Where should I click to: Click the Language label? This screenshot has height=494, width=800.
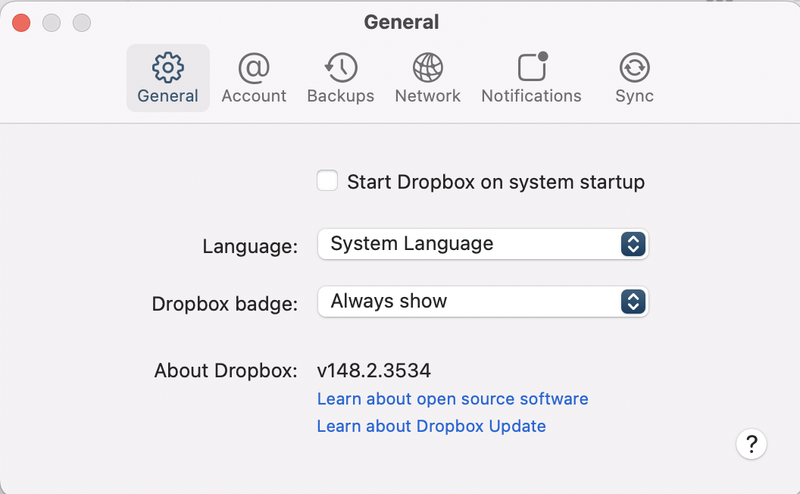pos(250,246)
